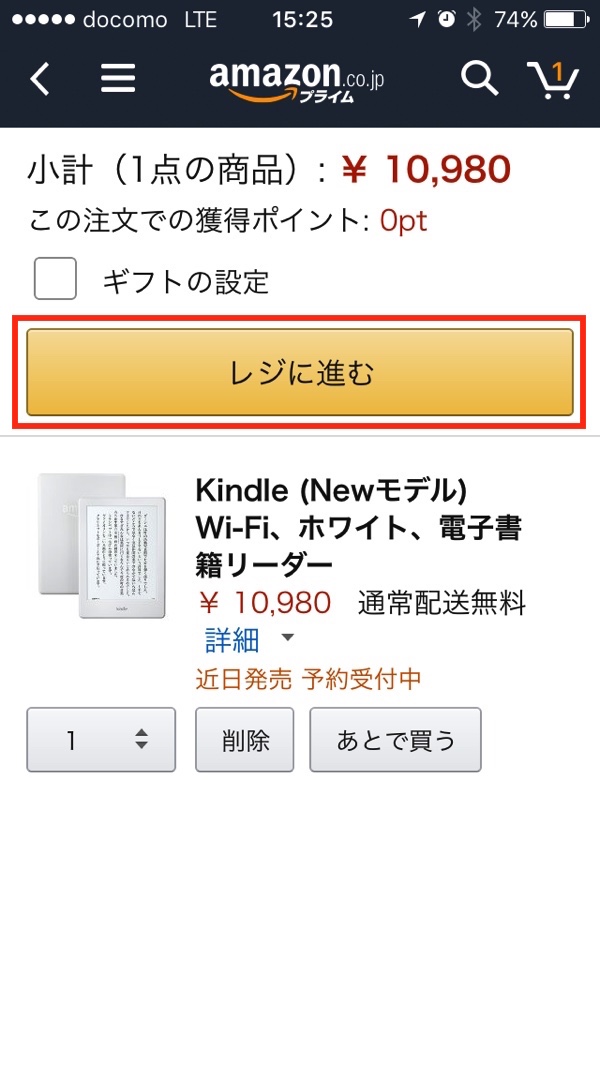Tap the location arrow status icon
This screenshot has width=600, height=1065.
click(x=415, y=19)
